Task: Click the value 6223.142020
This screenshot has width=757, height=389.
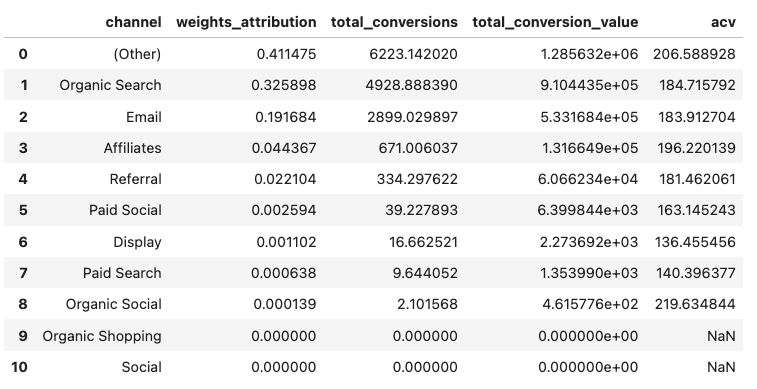Action: (413, 54)
